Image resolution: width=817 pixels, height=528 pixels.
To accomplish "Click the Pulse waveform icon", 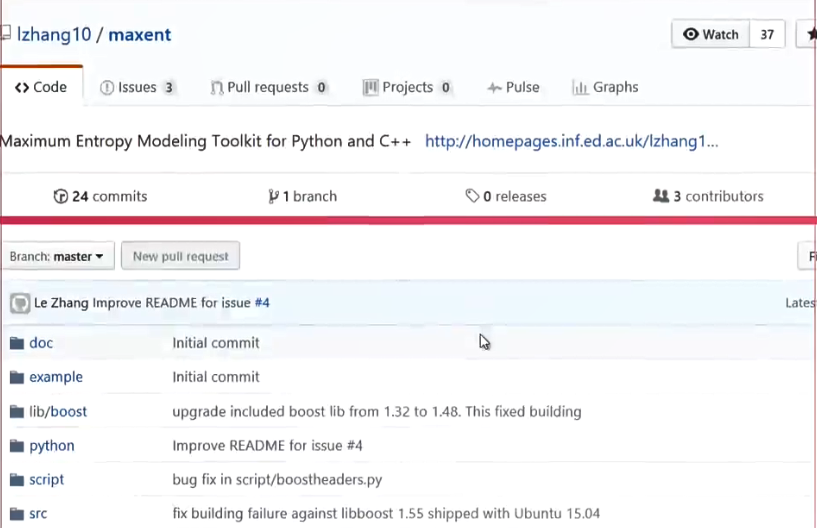I will tap(494, 88).
